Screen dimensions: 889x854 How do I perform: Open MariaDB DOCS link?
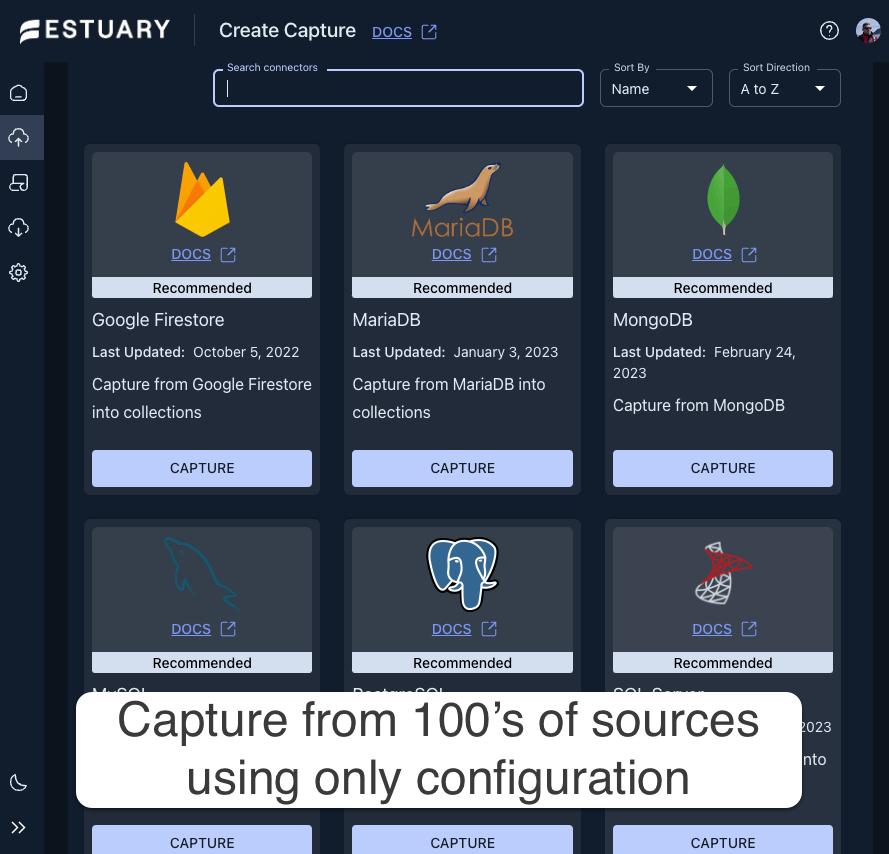[x=451, y=254]
